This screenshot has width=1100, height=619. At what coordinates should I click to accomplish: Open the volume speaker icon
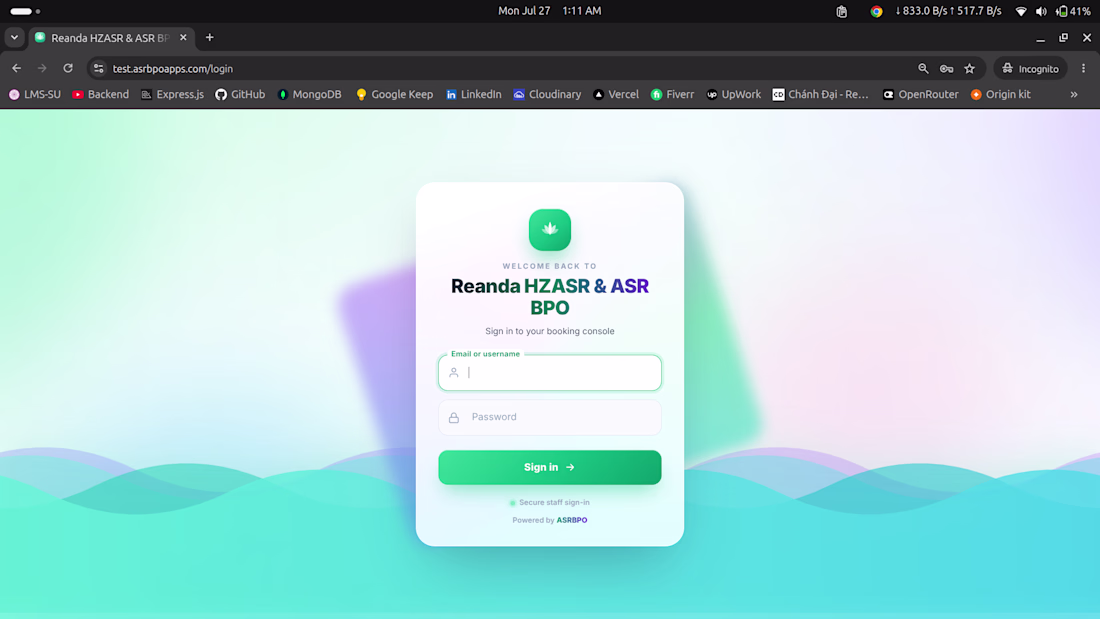click(x=1041, y=11)
